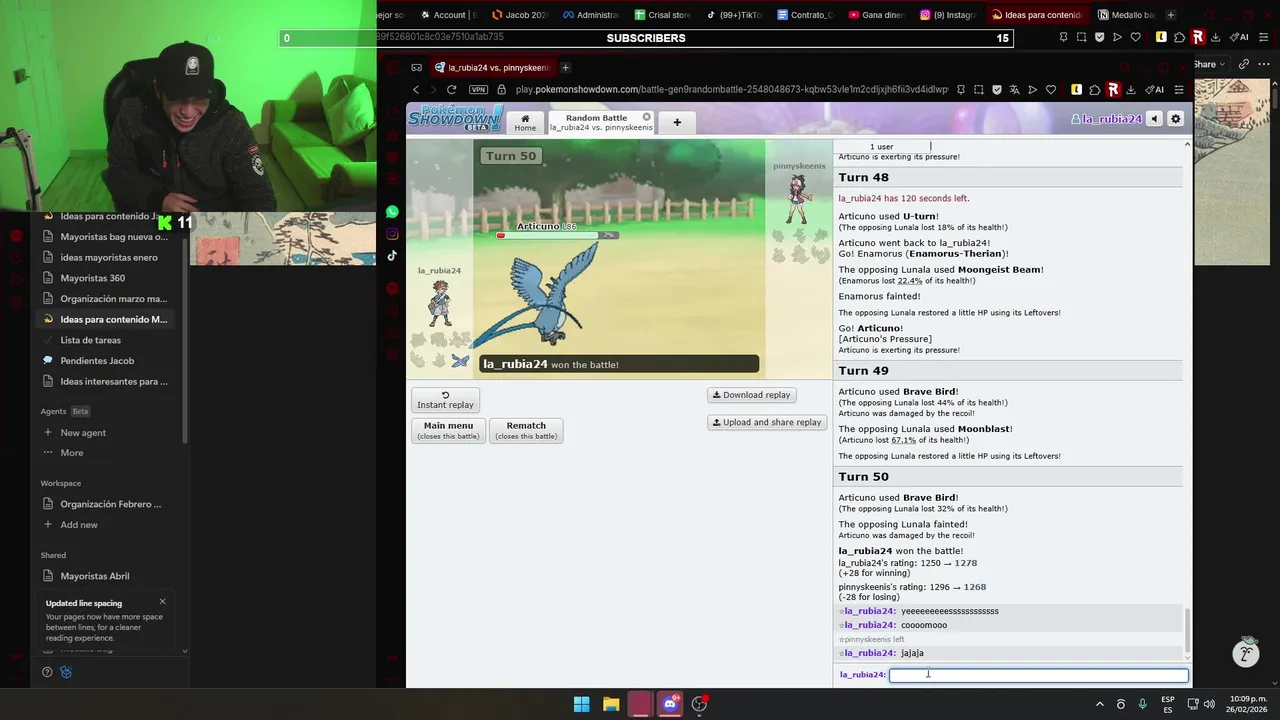Screen dimensions: 1280x720
Task: Click the Pokémon Showdown URL address bar
Action: point(732,89)
